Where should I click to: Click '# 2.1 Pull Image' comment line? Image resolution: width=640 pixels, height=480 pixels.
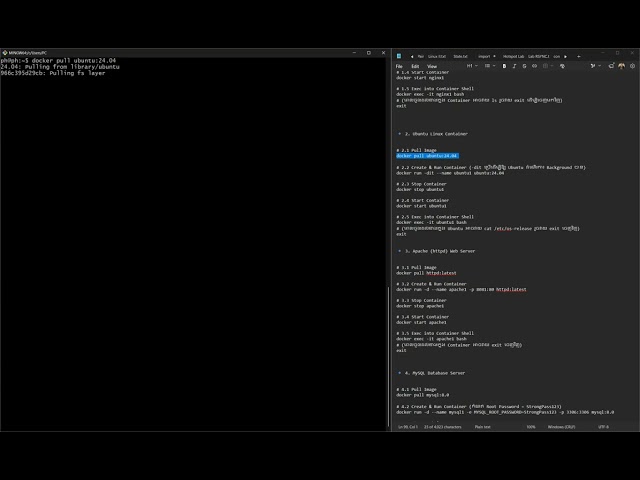pyautogui.click(x=416, y=150)
